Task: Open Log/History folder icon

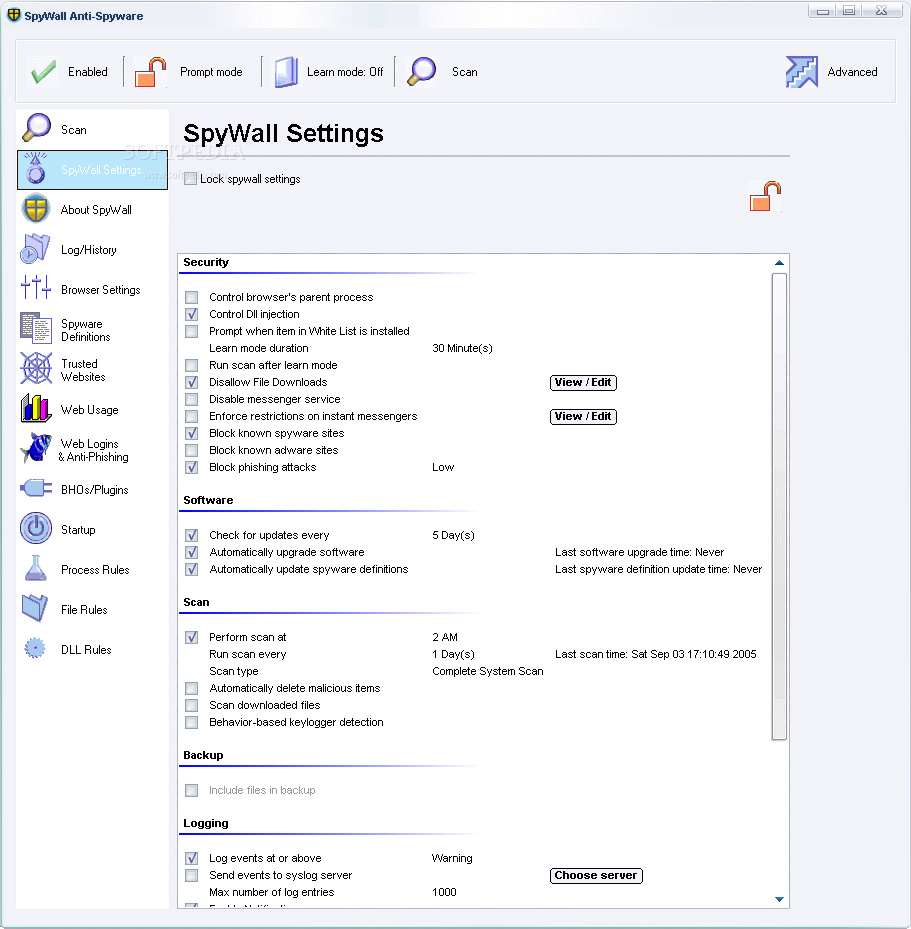Action: (35, 249)
